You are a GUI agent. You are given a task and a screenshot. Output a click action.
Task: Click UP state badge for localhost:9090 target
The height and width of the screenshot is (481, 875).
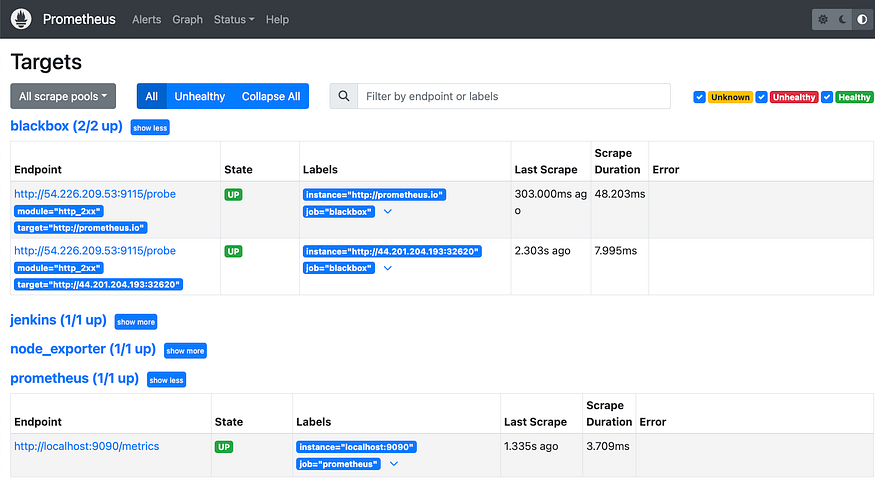coord(224,447)
